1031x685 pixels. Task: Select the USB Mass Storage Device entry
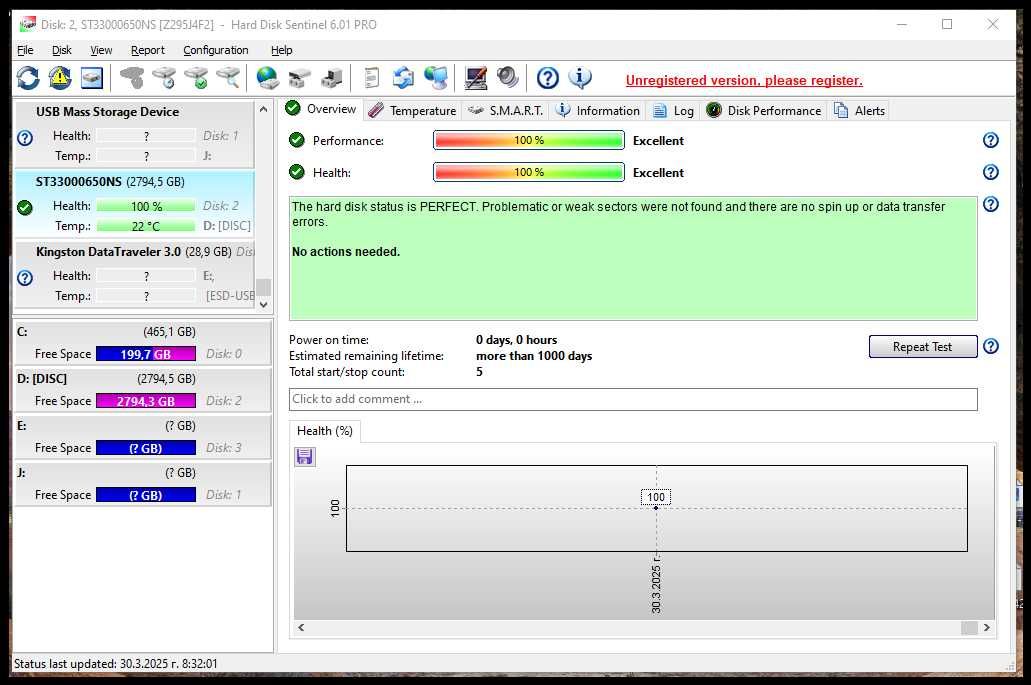tap(134, 134)
